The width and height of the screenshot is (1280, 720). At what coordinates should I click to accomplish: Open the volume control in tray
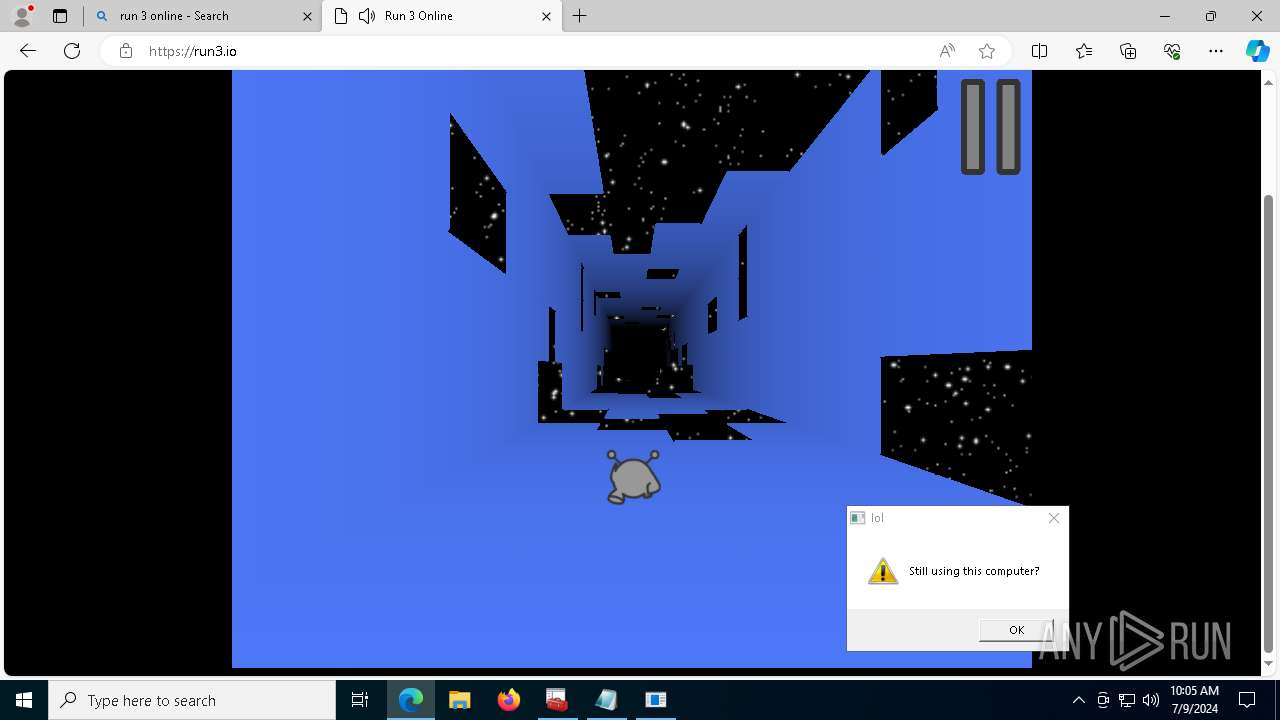tap(1151, 700)
